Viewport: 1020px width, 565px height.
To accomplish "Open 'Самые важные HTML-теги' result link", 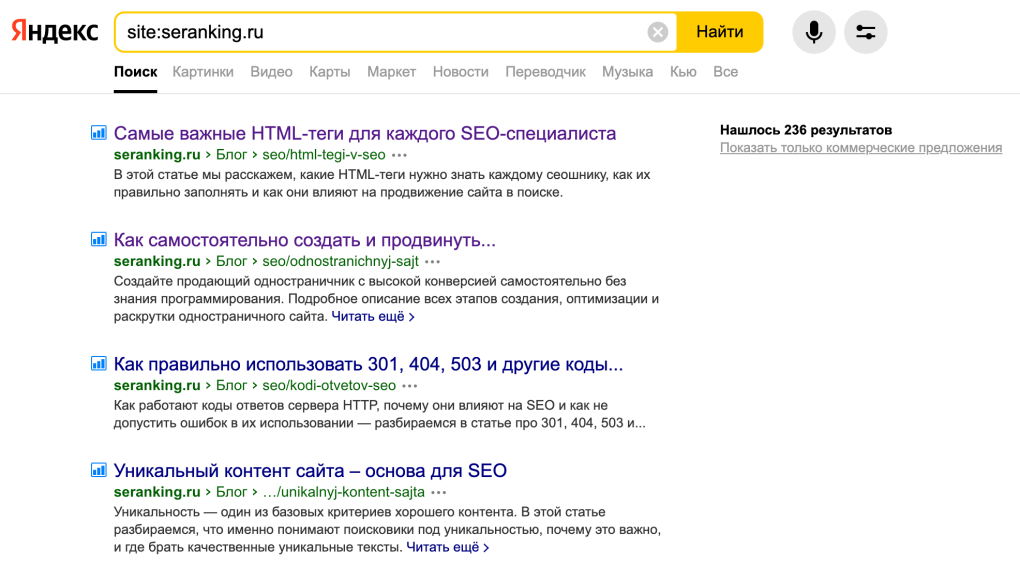I will pos(364,133).
